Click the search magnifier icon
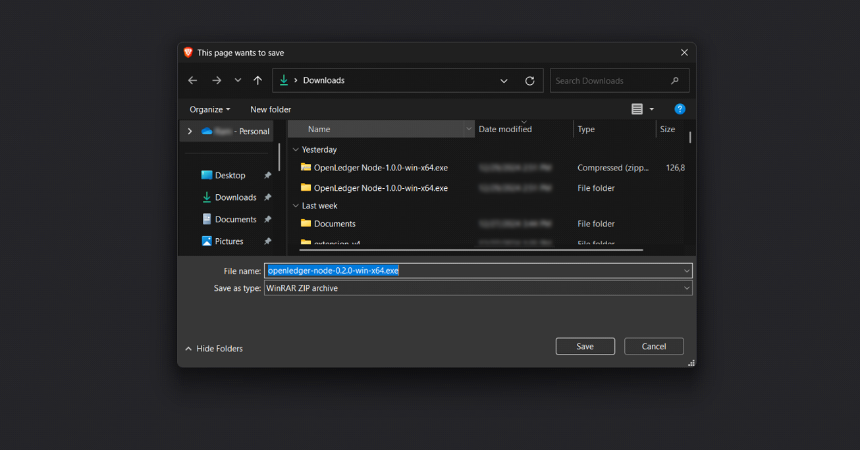Viewport: 860px width, 450px height. tap(675, 81)
